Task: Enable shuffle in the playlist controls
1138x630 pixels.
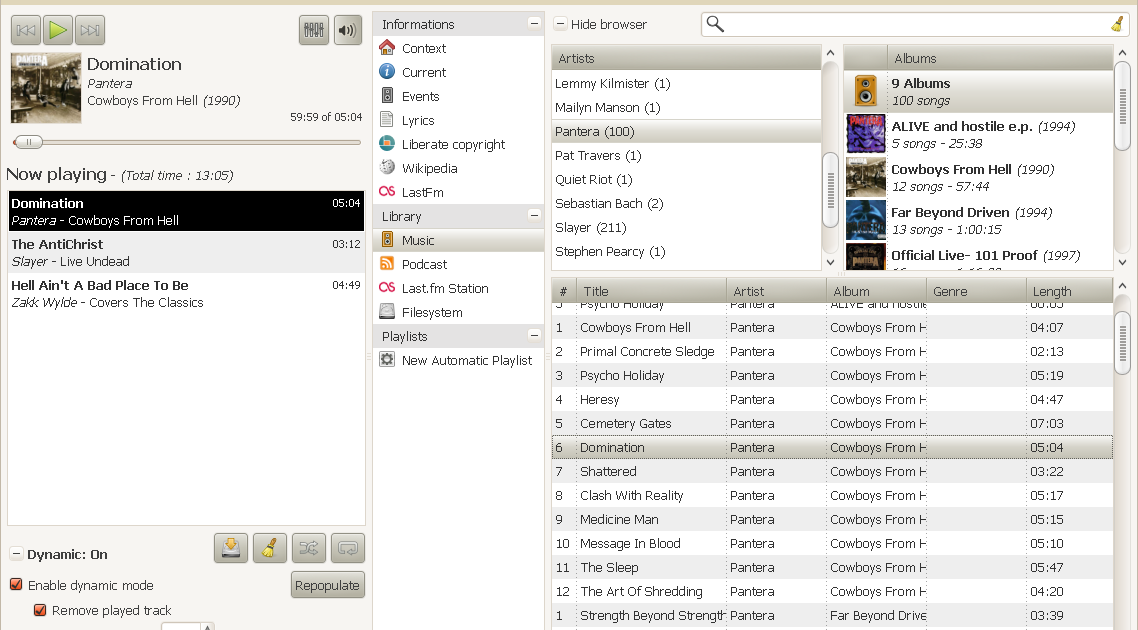Action: 308,548
